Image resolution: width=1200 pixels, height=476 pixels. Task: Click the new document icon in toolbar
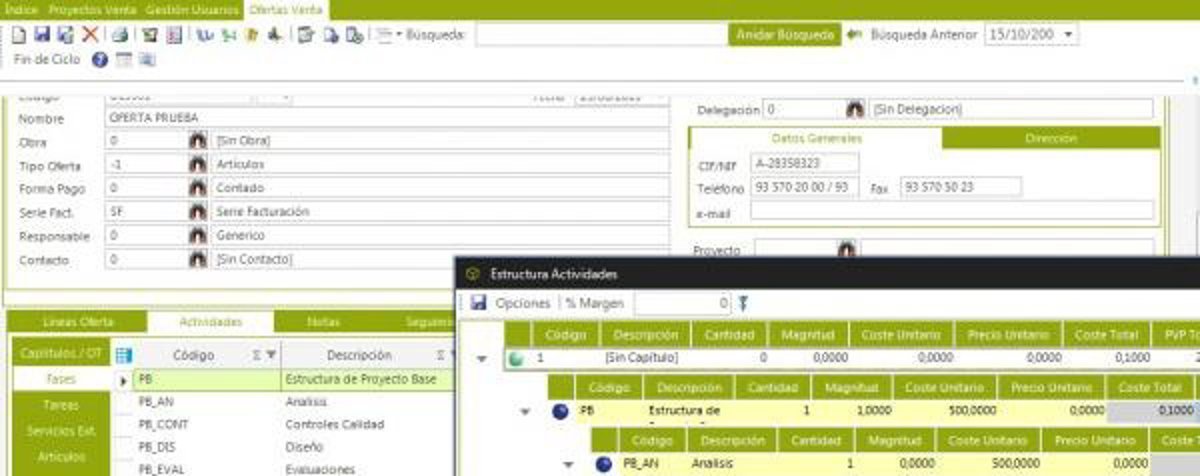coord(19,35)
